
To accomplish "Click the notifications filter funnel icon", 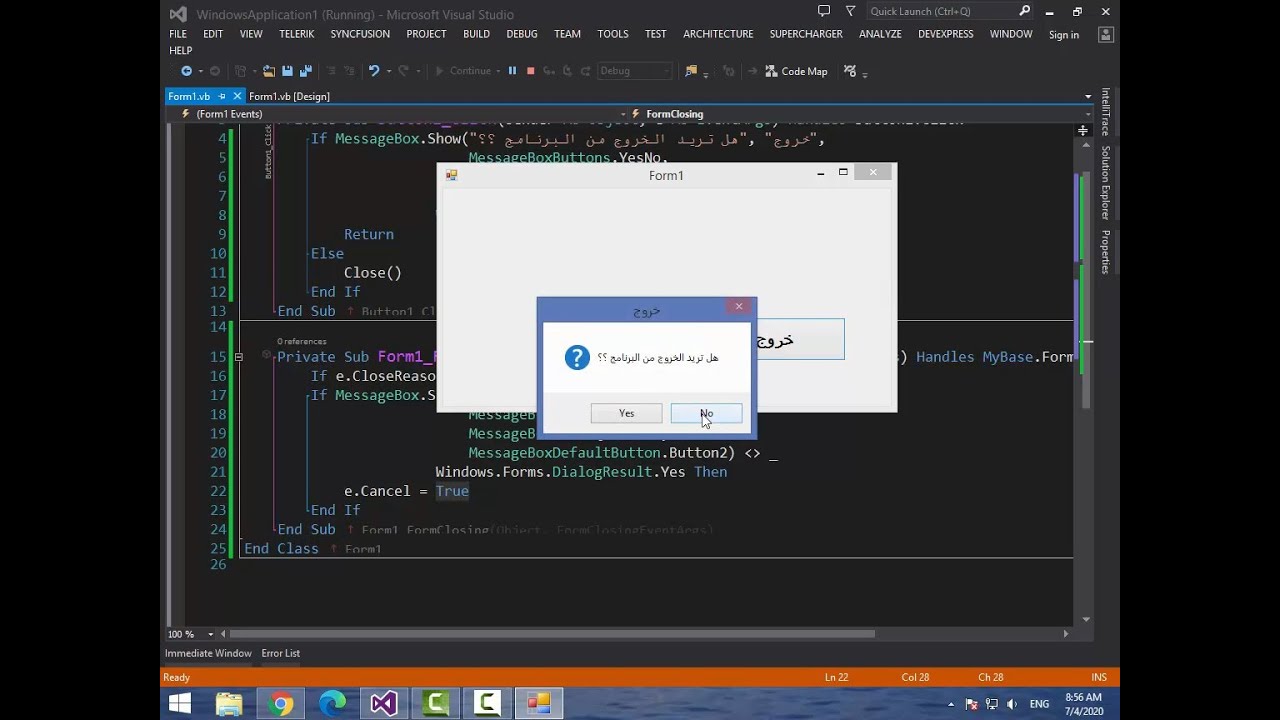I will pos(850,11).
